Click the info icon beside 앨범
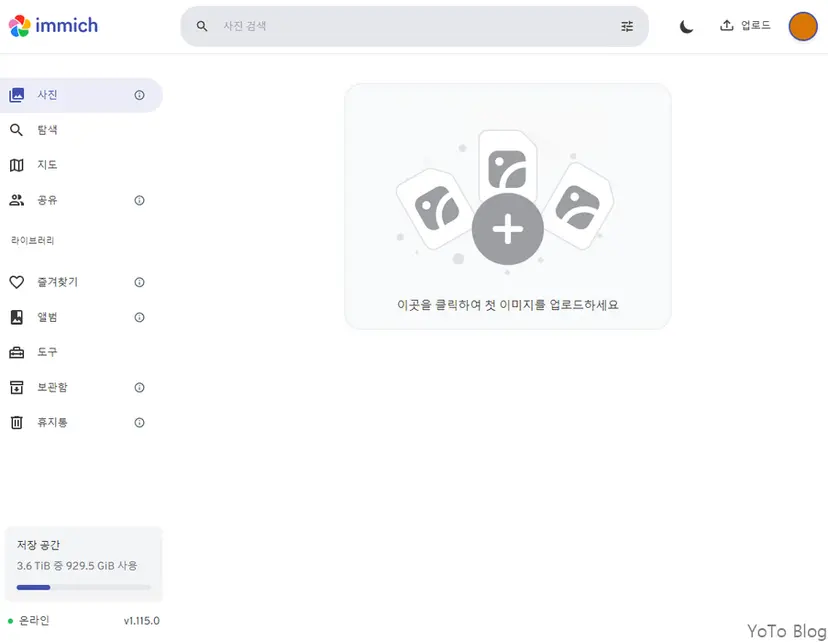 [139, 317]
